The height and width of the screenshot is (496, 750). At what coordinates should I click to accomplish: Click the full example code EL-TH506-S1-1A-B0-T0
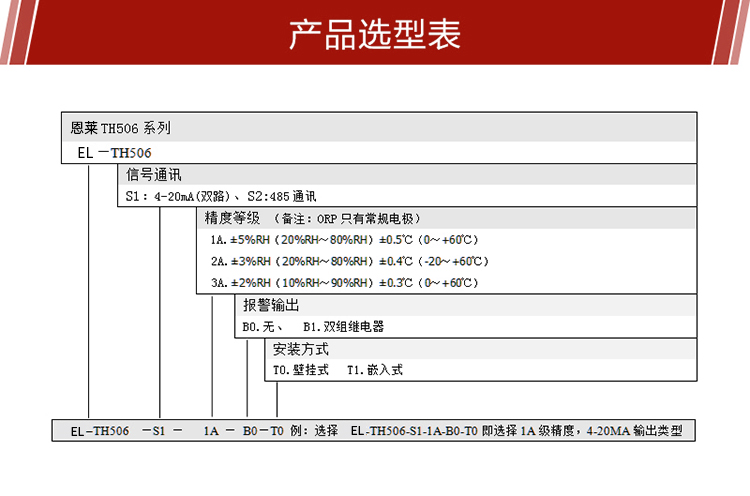click(414, 431)
